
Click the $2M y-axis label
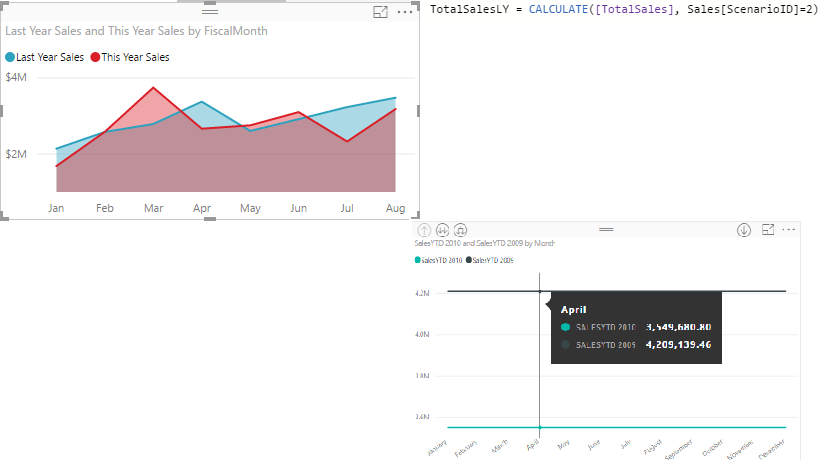click(16, 154)
